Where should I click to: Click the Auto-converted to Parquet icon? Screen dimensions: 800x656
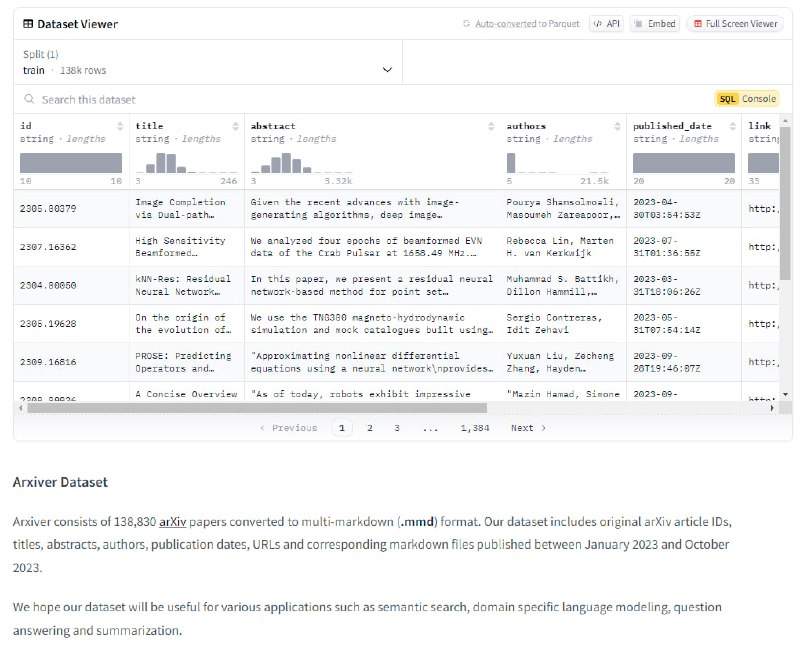click(x=466, y=23)
